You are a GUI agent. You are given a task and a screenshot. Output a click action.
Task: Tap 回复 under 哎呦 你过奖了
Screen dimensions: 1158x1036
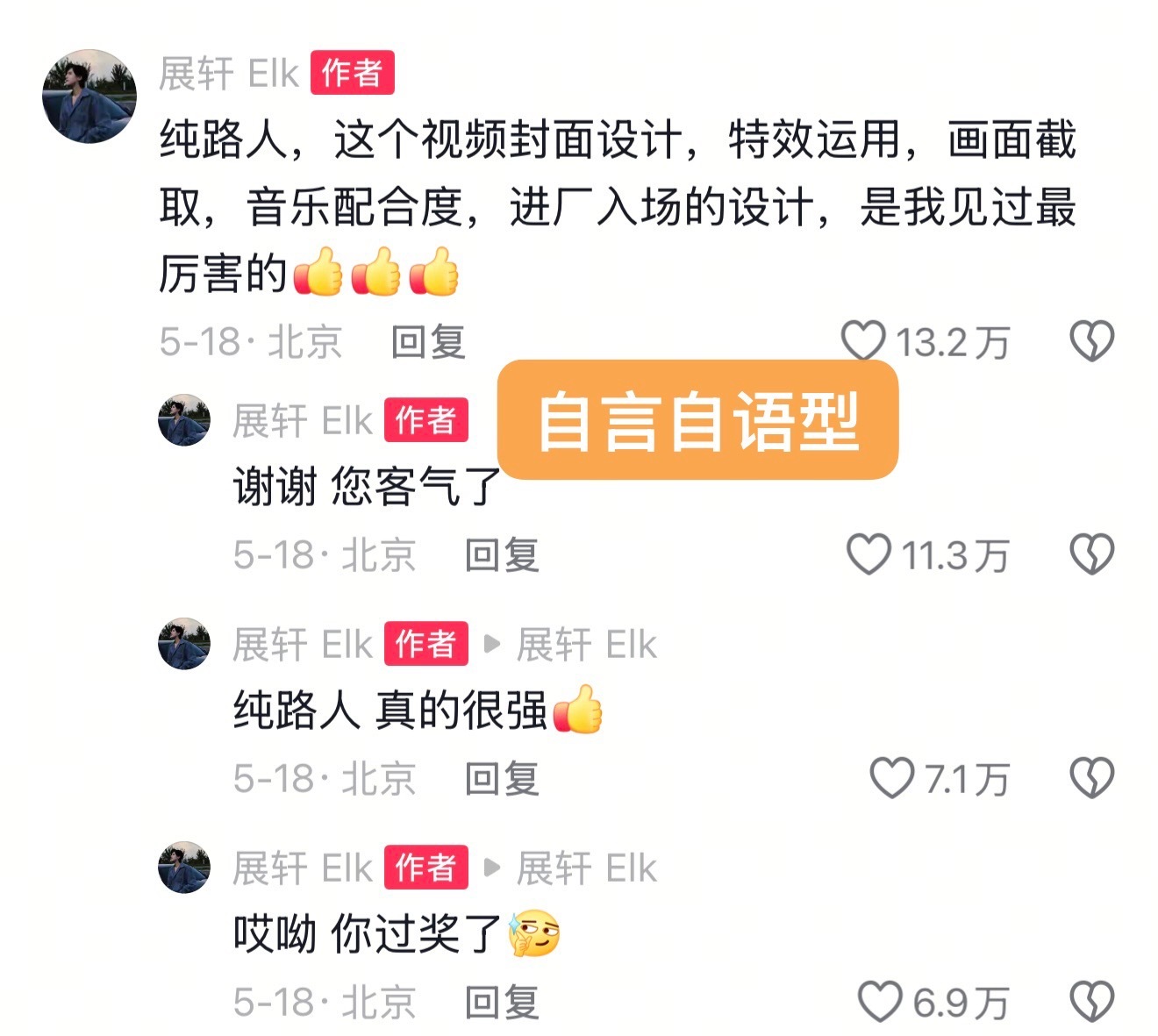502,1002
